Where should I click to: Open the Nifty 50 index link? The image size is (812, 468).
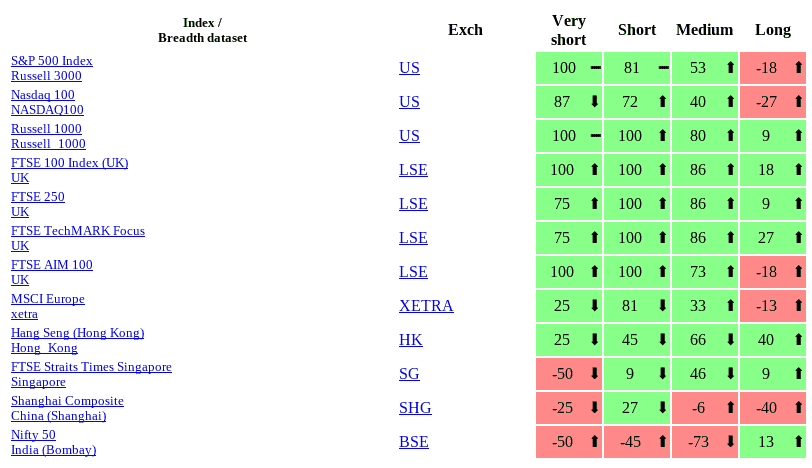coord(33,435)
